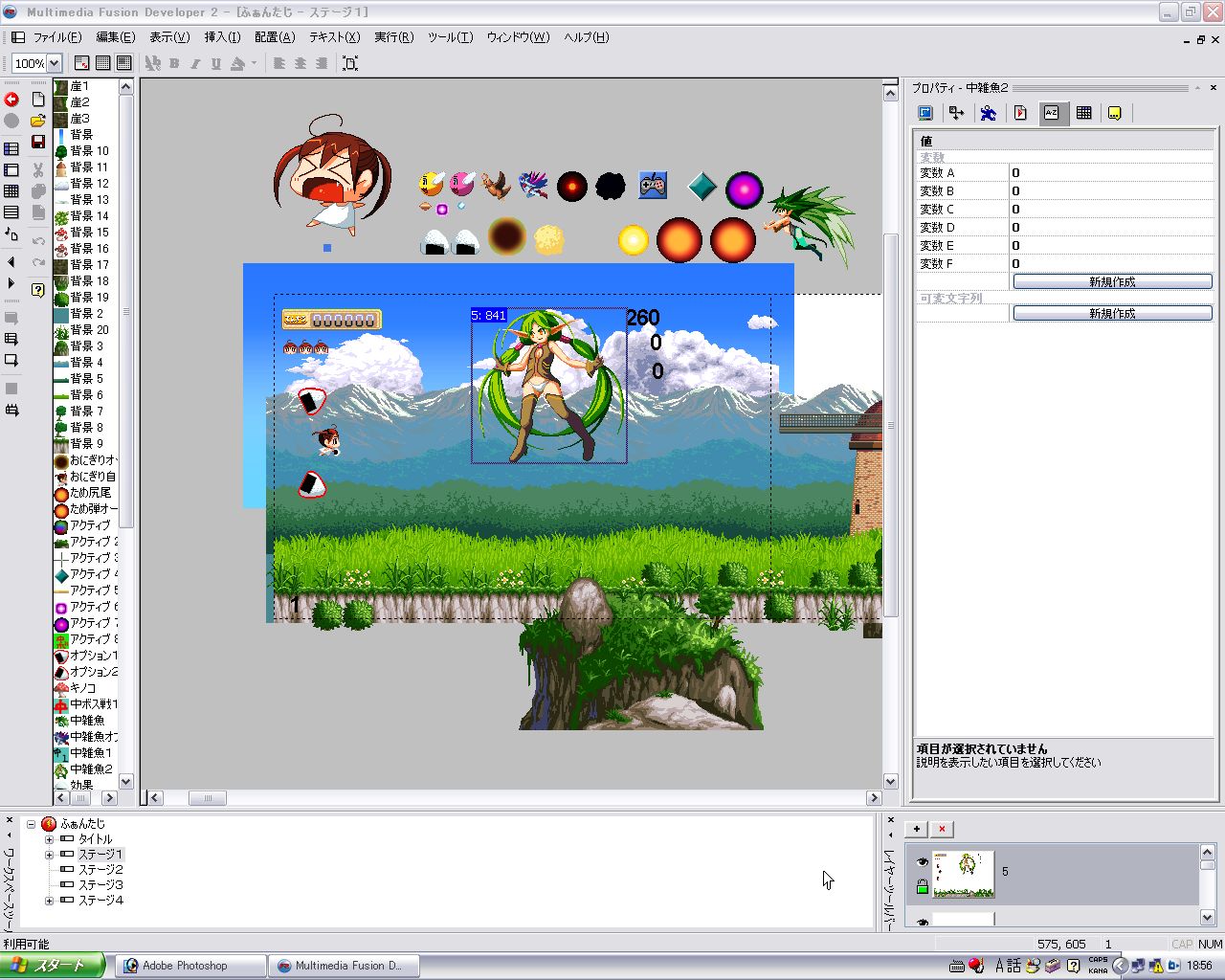
Task: Select the A-Z values properties tab
Action: (1052, 113)
